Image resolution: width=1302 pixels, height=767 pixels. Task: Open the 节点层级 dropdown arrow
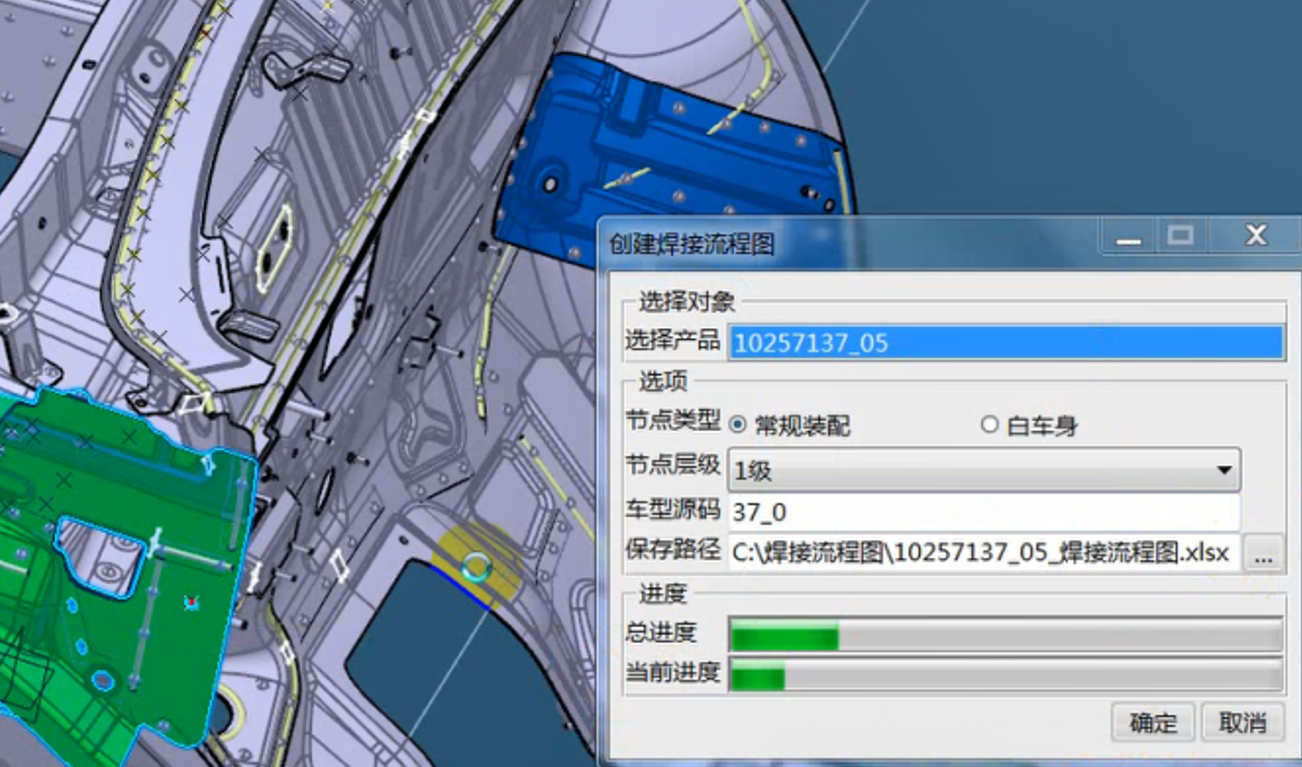point(1223,470)
